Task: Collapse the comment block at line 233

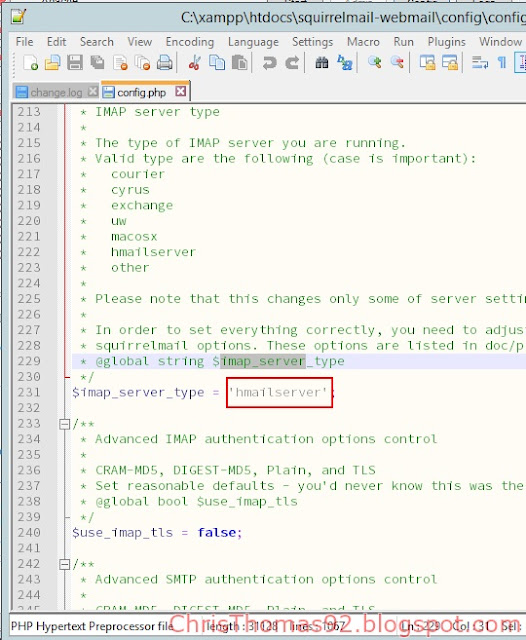Action: 64,424
